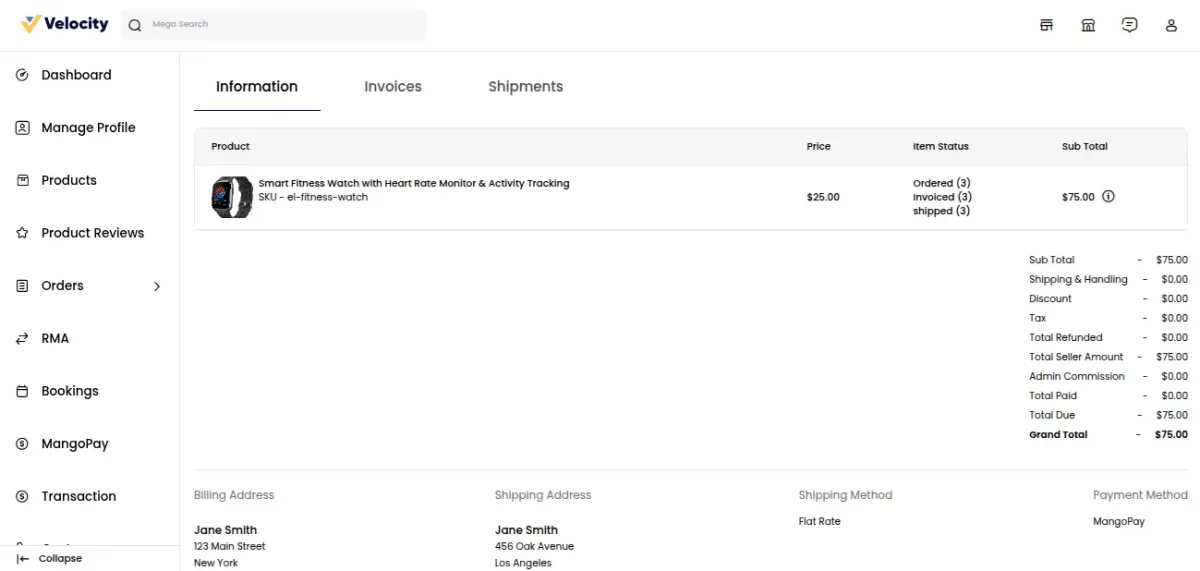Click the Dashboard gauge icon
This screenshot has height=571, width=1200.
click(22, 75)
